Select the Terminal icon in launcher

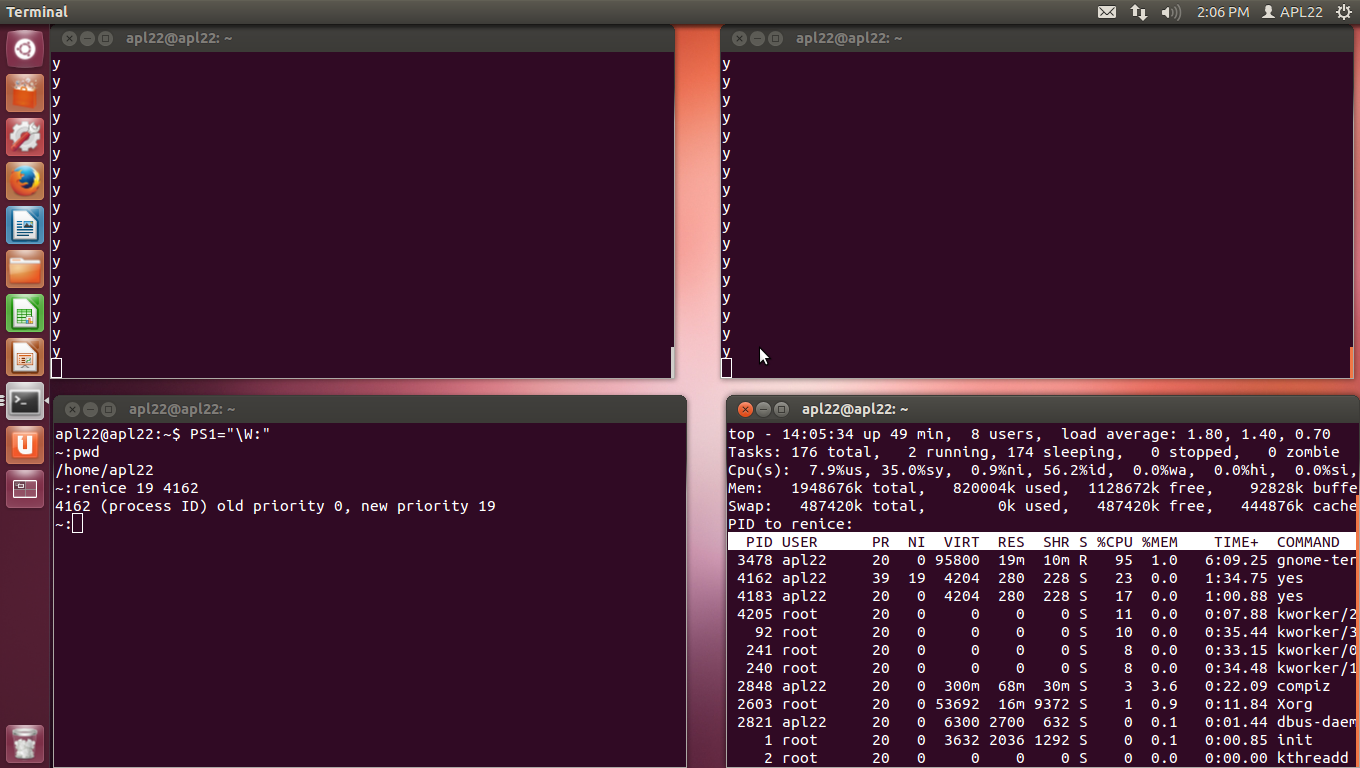[25, 400]
